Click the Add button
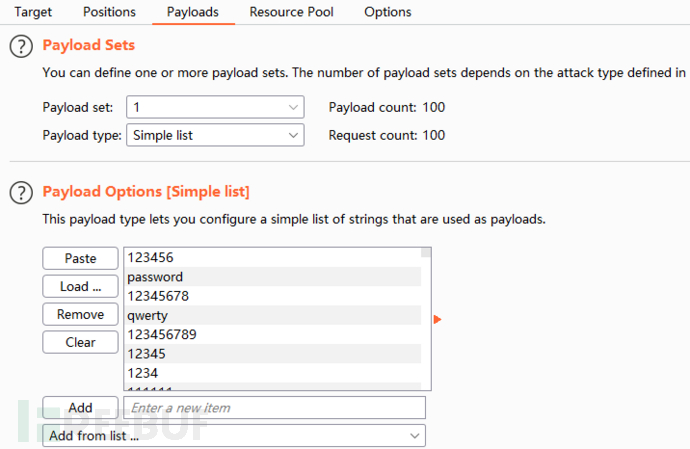This screenshot has width=690, height=449. (x=80, y=408)
